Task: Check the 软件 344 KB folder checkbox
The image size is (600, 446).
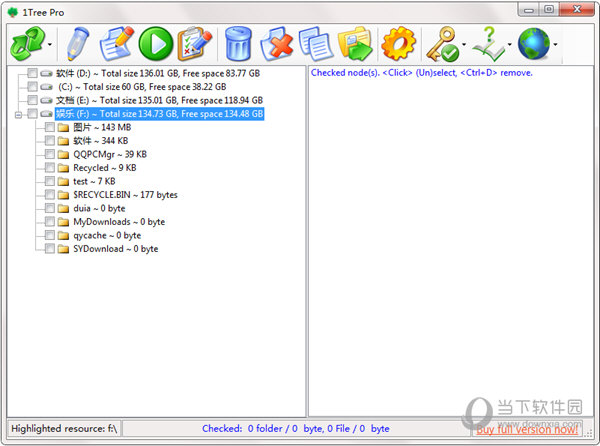Action: pyautogui.click(x=50, y=141)
